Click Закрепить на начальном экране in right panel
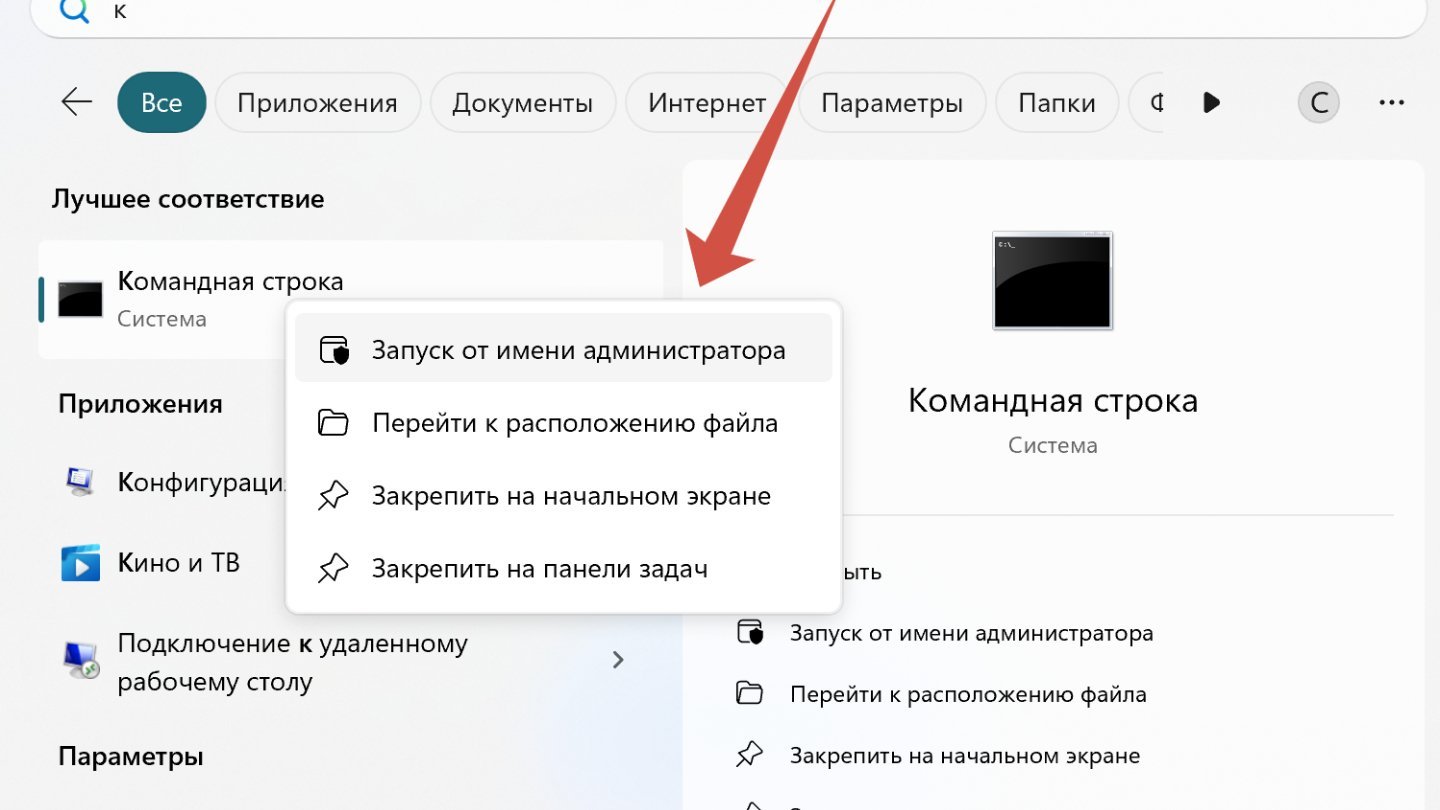The height and width of the screenshot is (810, 1440). [965, 756]
